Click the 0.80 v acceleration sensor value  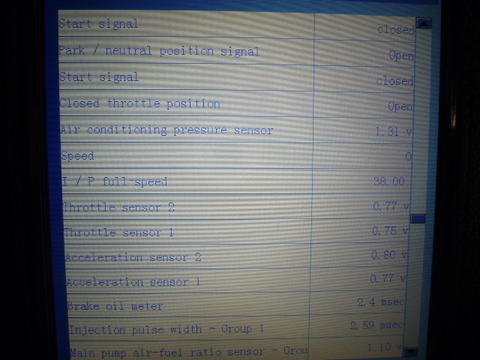[x=389, y=255]
